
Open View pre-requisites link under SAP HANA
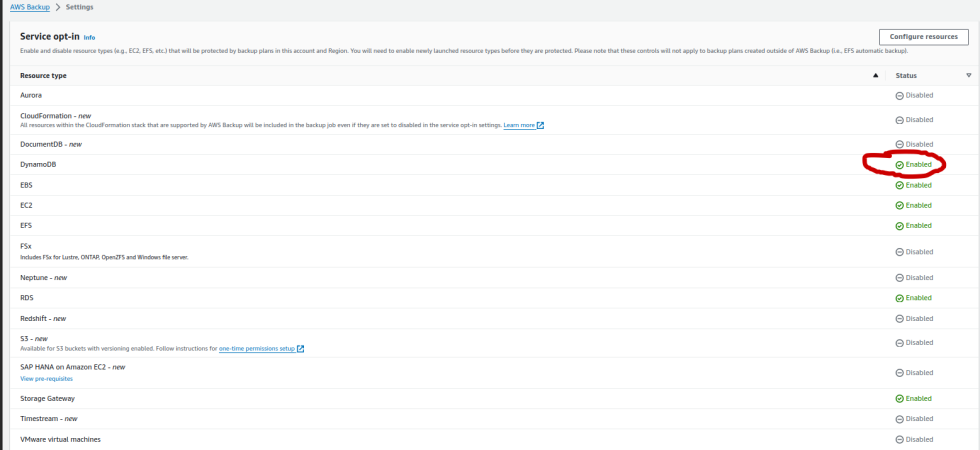pyautogui.click(x=46, y=379)
